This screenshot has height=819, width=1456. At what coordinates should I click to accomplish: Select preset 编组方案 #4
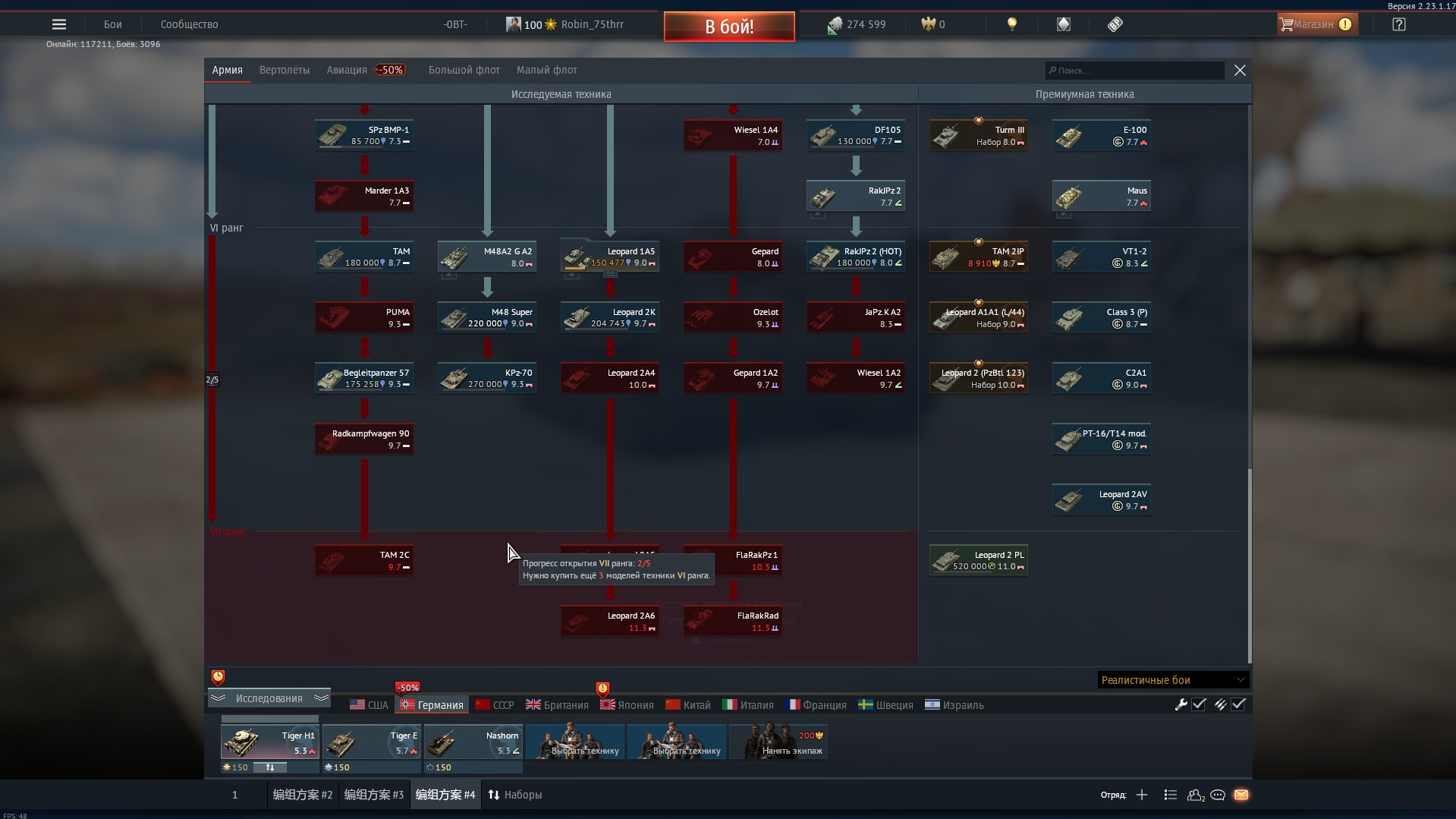[x=445, y=795]
